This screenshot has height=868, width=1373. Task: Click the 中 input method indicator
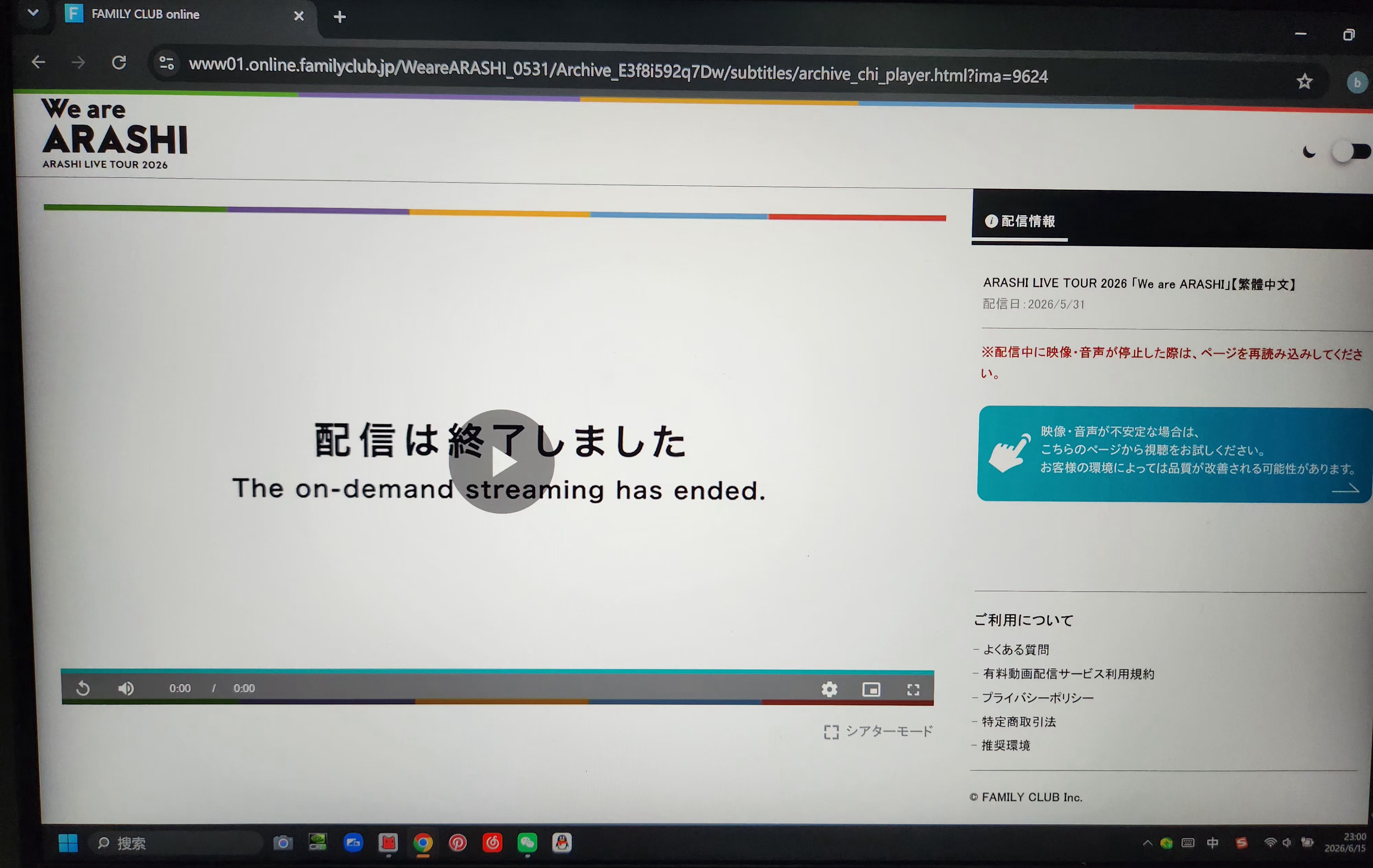[x=1213, y=843]
